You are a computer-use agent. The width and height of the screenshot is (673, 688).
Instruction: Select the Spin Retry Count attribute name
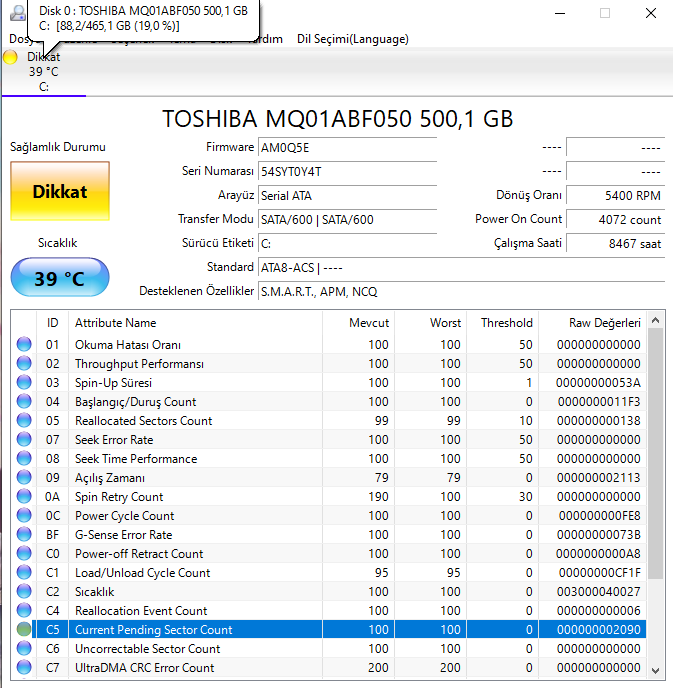click(119, 497)
